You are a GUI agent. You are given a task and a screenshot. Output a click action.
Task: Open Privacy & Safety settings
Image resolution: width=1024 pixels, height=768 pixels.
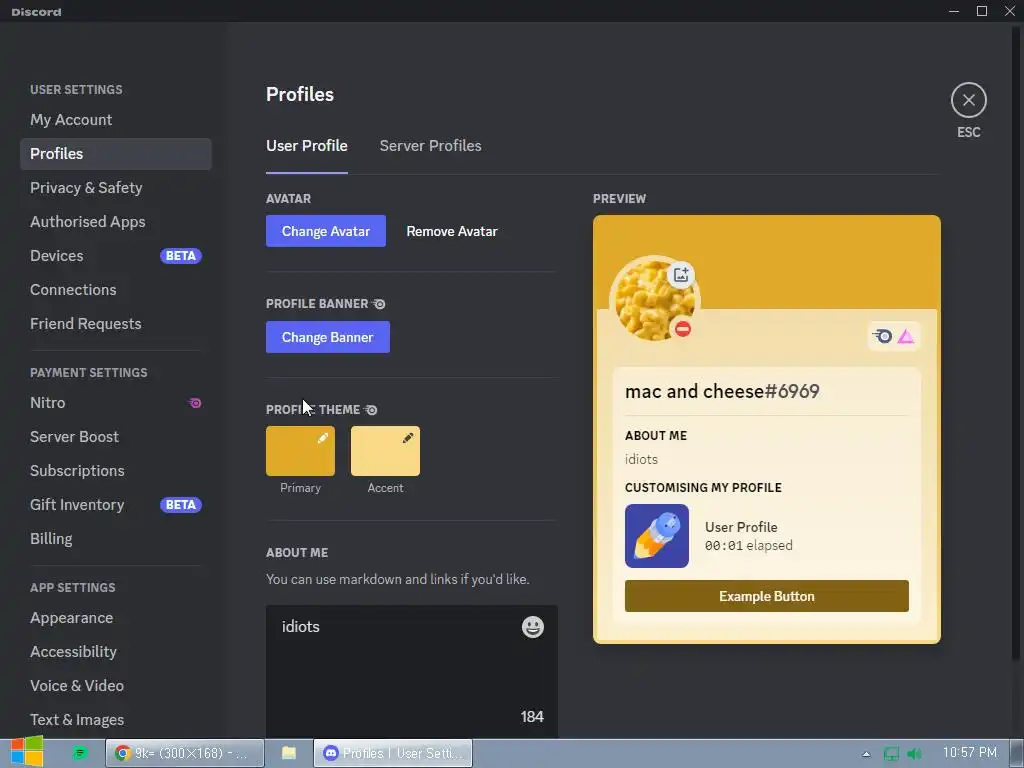pos(116,187)
